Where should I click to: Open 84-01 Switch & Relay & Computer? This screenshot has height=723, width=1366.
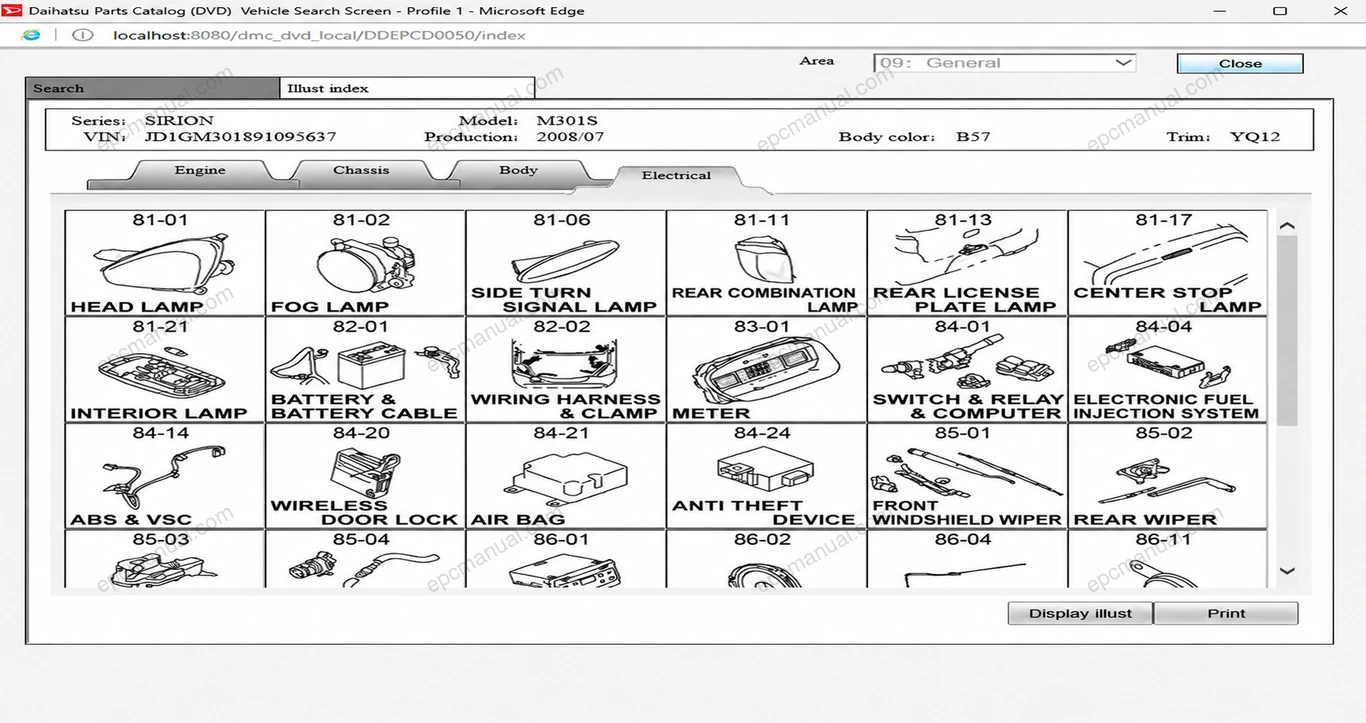point(967,370)
